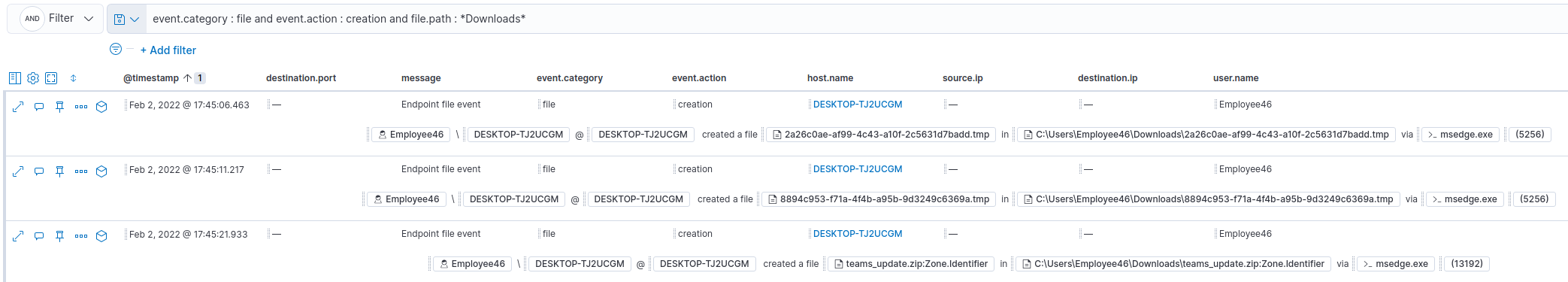The width and height of the screenshot is (1568, 282).
Task: Click Employee46 user.name cell in 17:45:11.217 row
Action: (x=1245, y=169)
